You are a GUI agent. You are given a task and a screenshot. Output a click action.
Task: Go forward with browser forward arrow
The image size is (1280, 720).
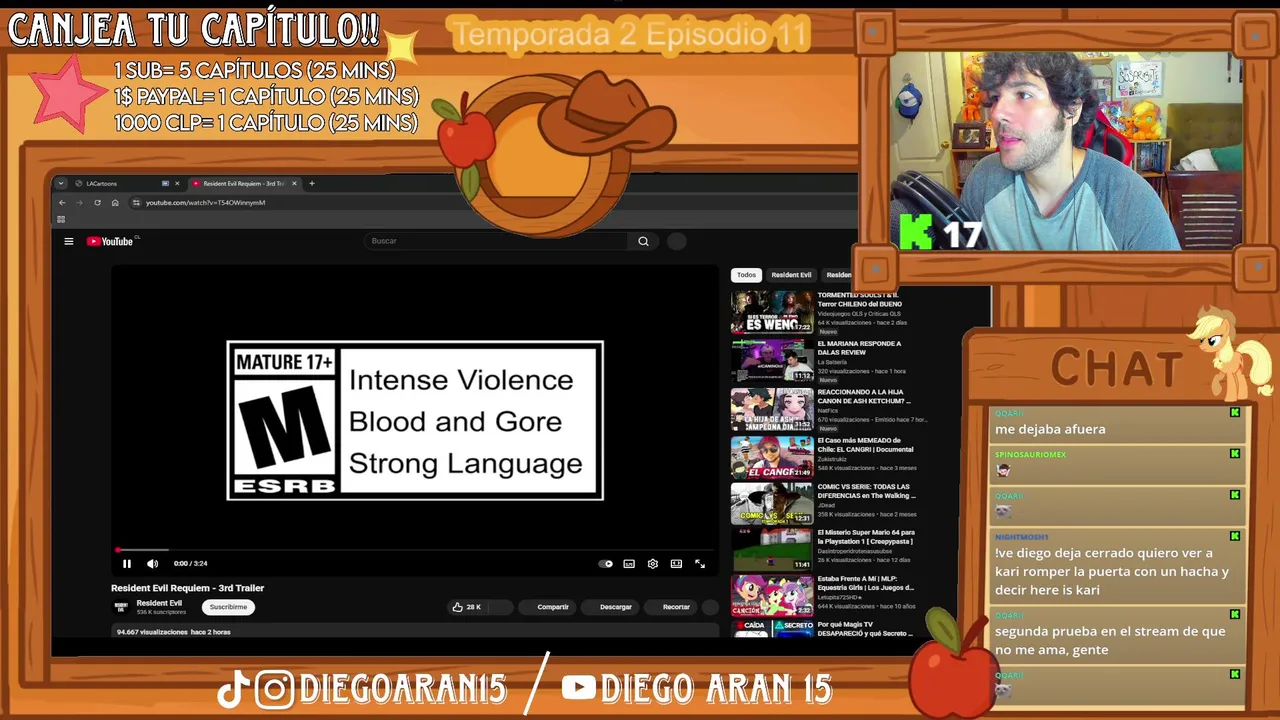(x=79, y=202)
